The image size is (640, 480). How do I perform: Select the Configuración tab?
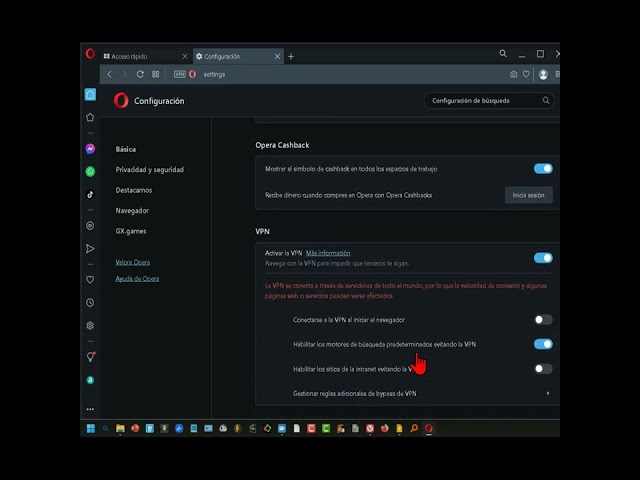pyautogui.click(x=238, y=56)
